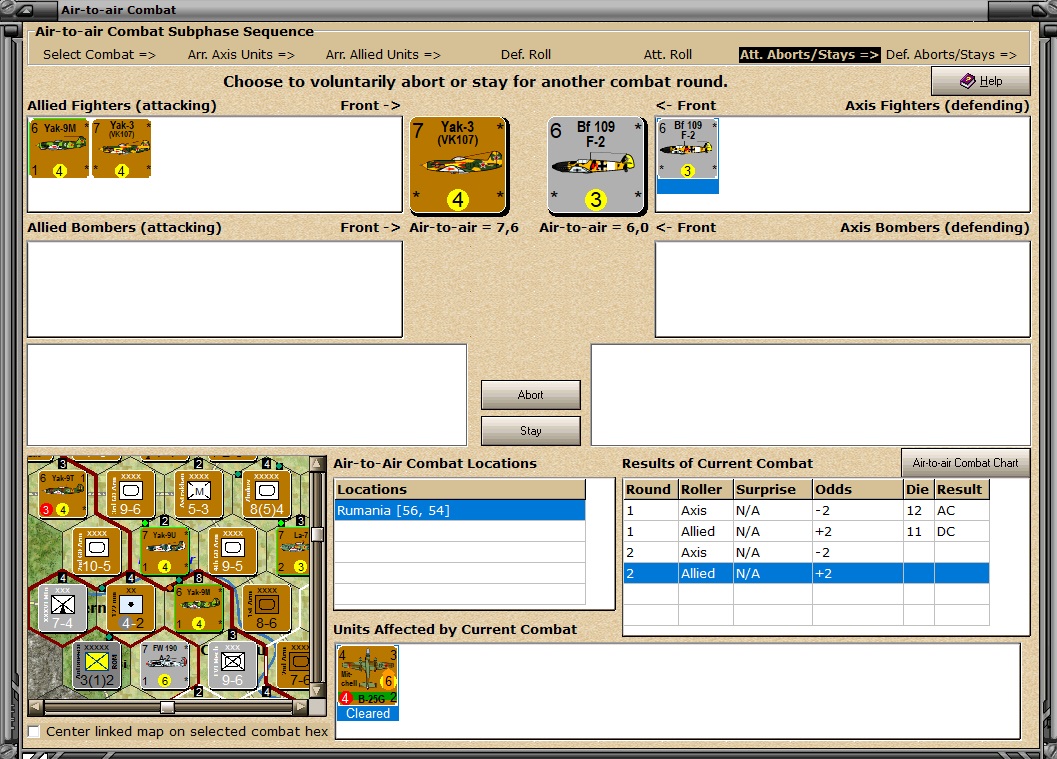The image size is (1057, 759).
Task: Select the Yak-9M counter in Allied Fighters list
Action: pos(59,148)
